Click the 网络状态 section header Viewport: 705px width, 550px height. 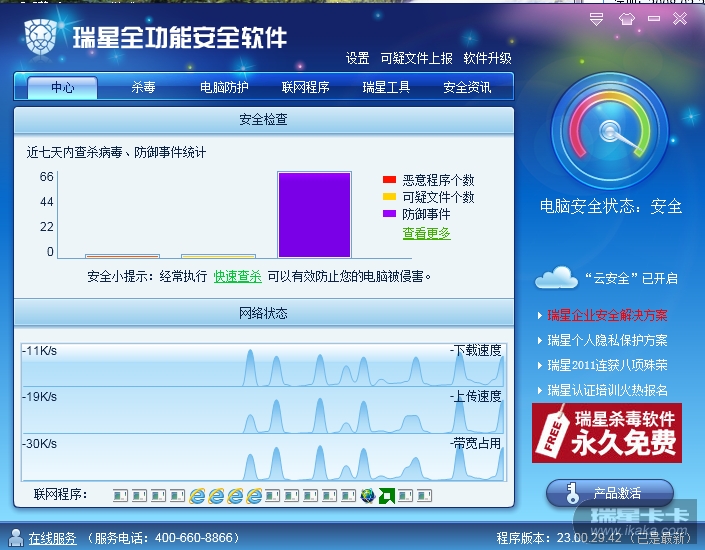coord(264,313)
